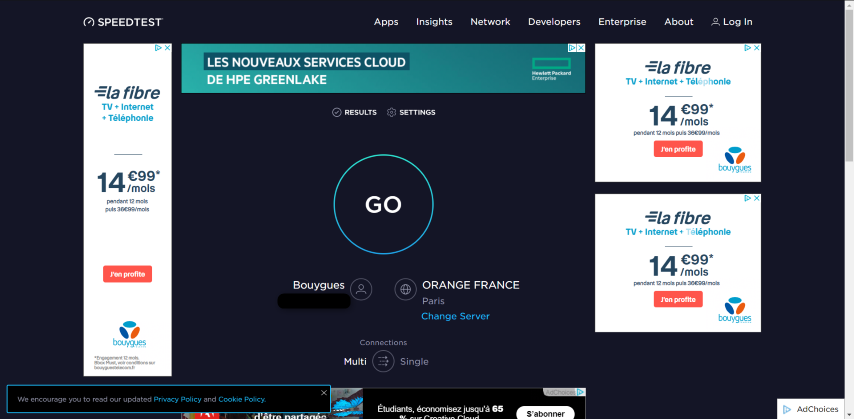Click S'abonner in Creative Cloud ad

[545, 414]
